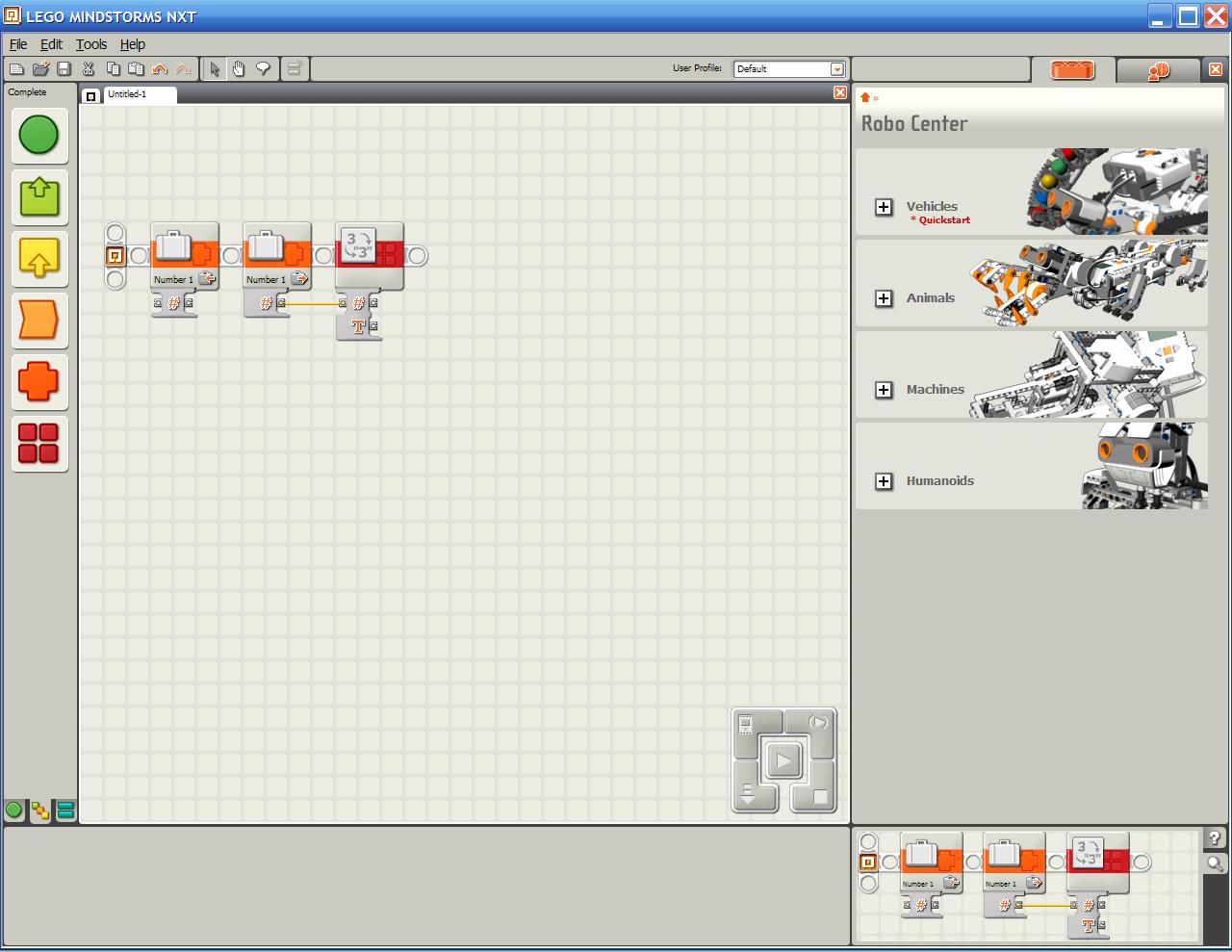Expand the Humanoids category
The height and width of the screenshot is (952, 1232).
point(884,481)
